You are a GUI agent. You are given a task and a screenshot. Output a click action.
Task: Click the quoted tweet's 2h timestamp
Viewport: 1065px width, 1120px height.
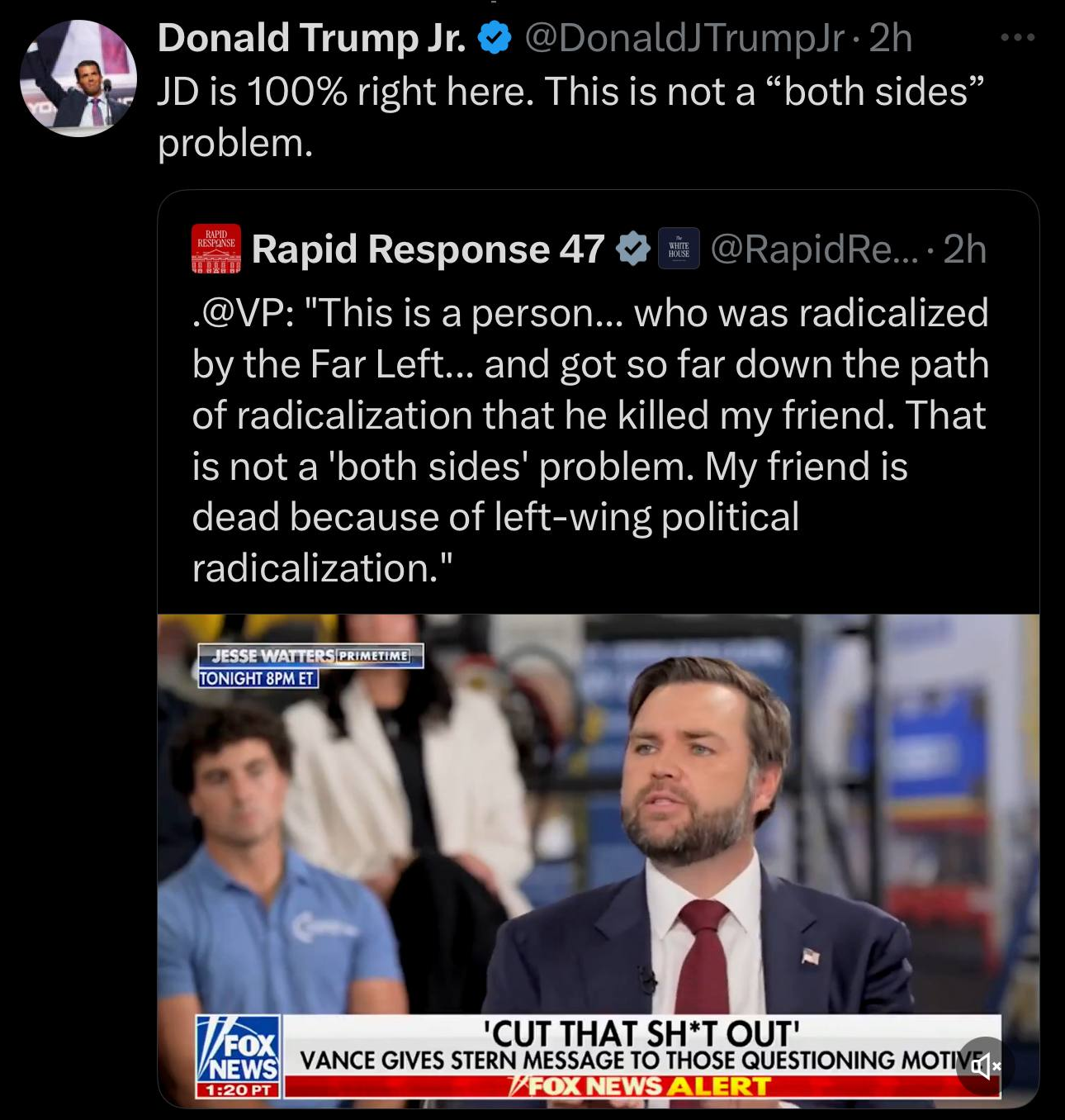tap(964, 249)
